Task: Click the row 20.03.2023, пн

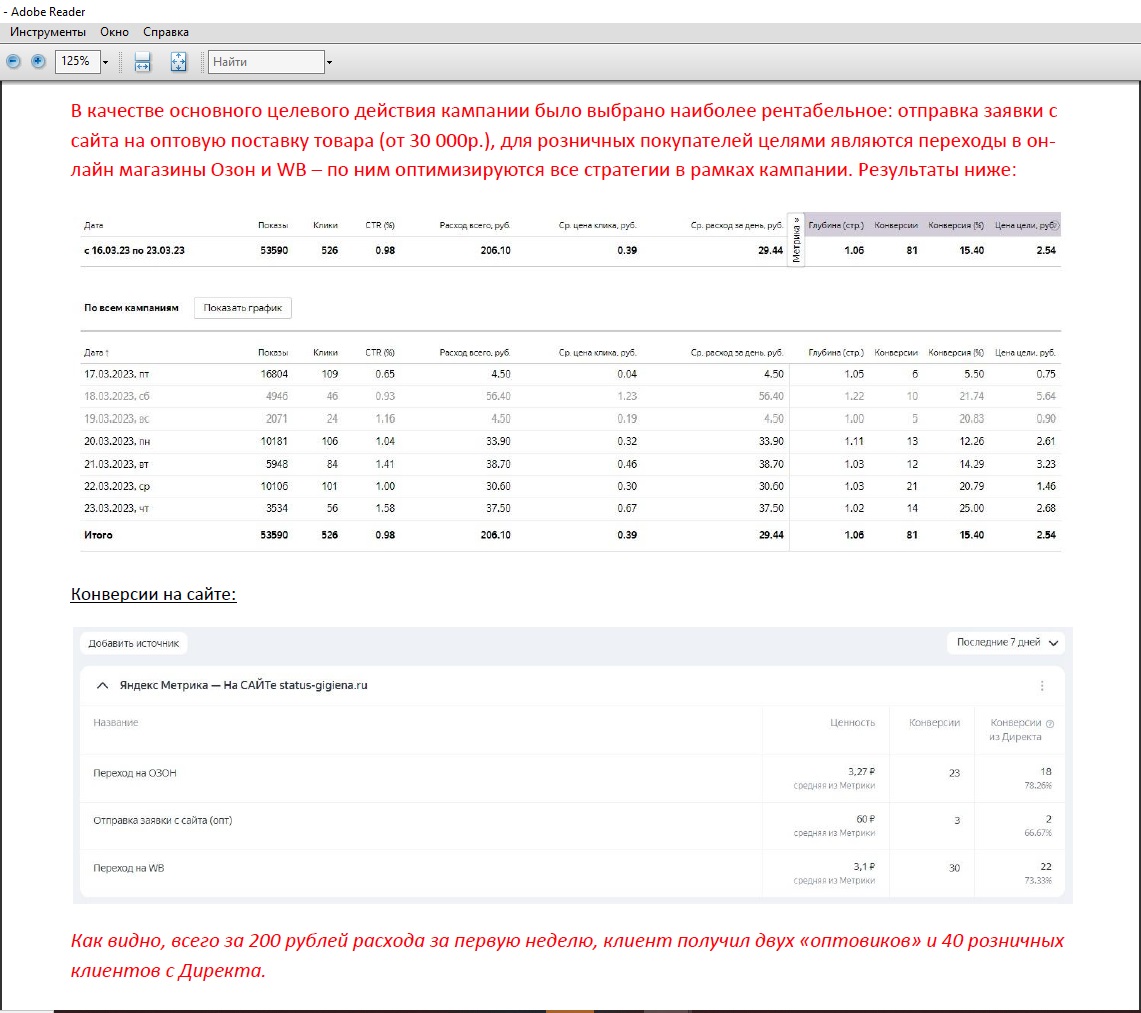Action: (x=570, y=442)
